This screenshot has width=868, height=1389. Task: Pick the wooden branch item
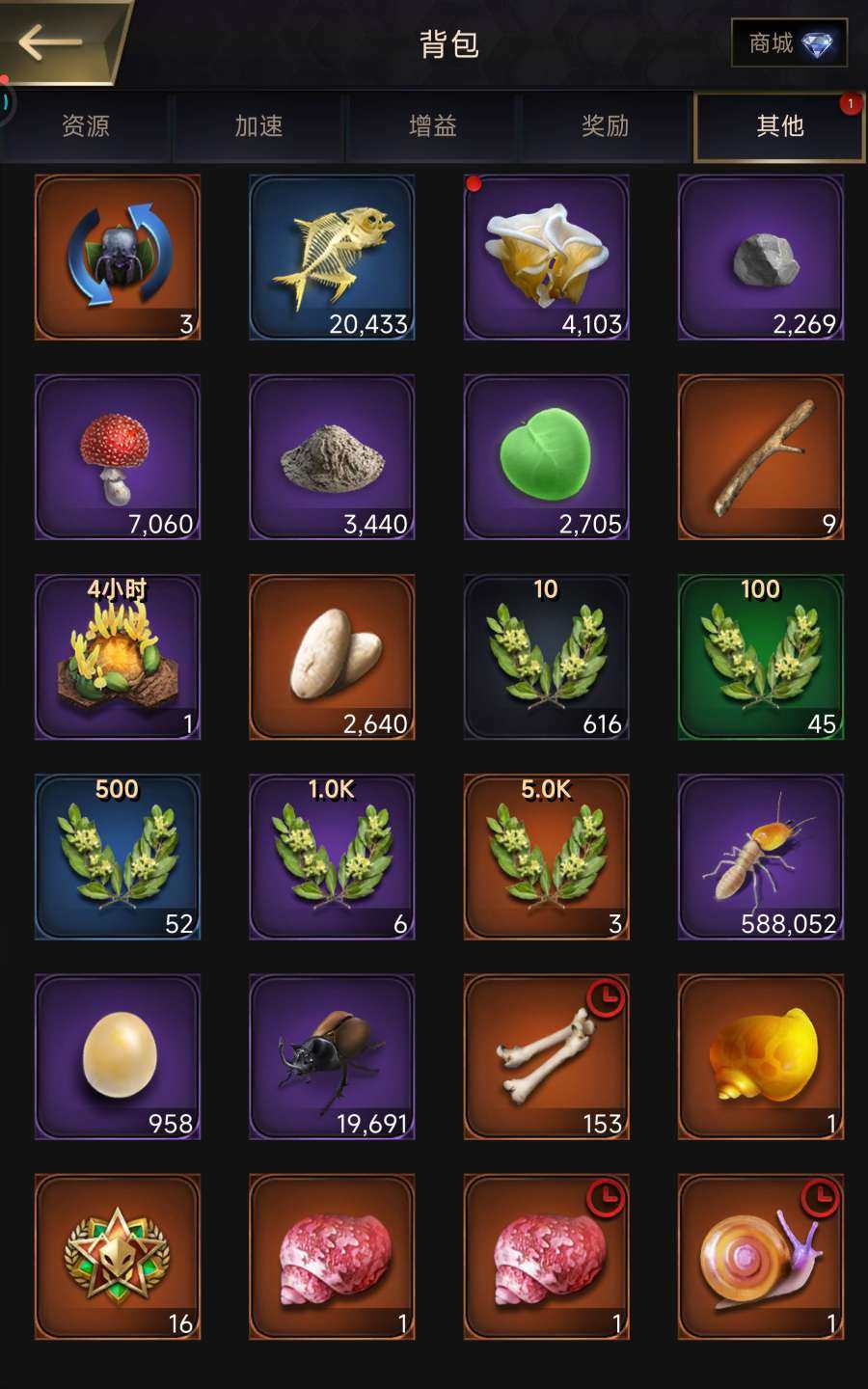(761, 457)
